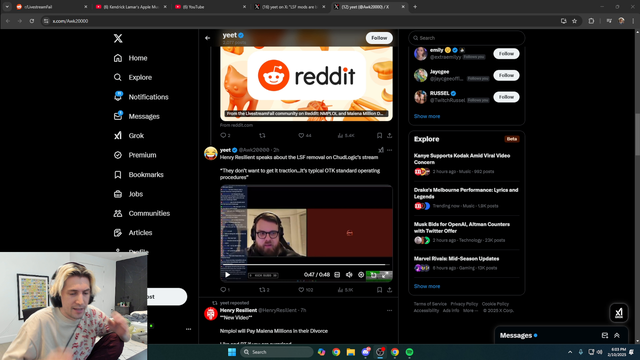Open account options dots near profile
Screen dimensions: 640x360
(188, 329)
